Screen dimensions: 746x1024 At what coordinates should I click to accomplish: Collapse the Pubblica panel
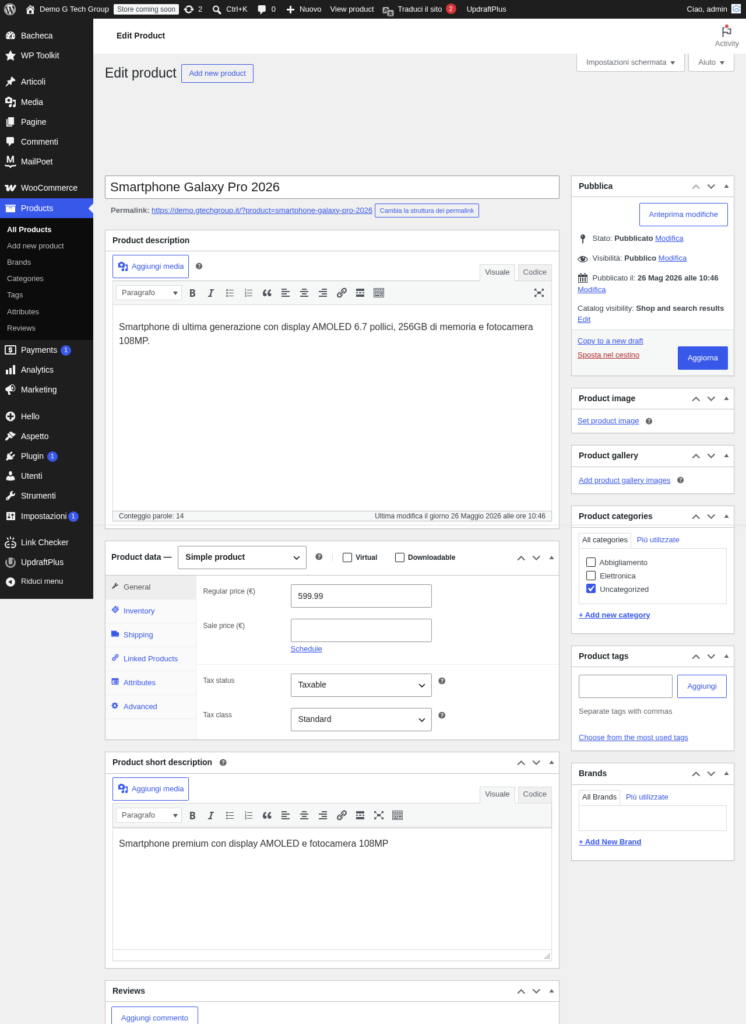click(726, 186)
